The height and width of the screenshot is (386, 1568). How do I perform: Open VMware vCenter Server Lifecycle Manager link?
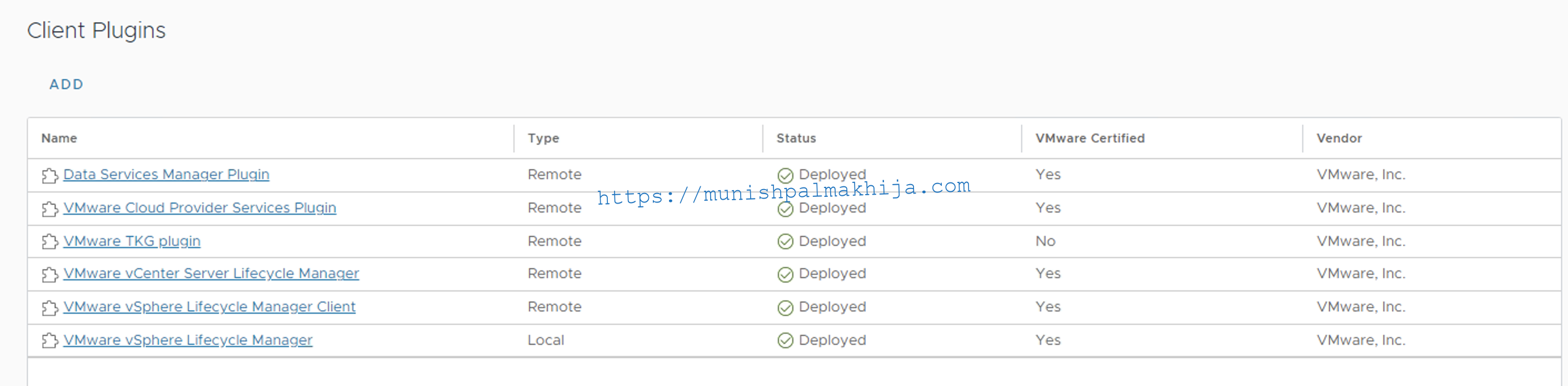(211, 274)
